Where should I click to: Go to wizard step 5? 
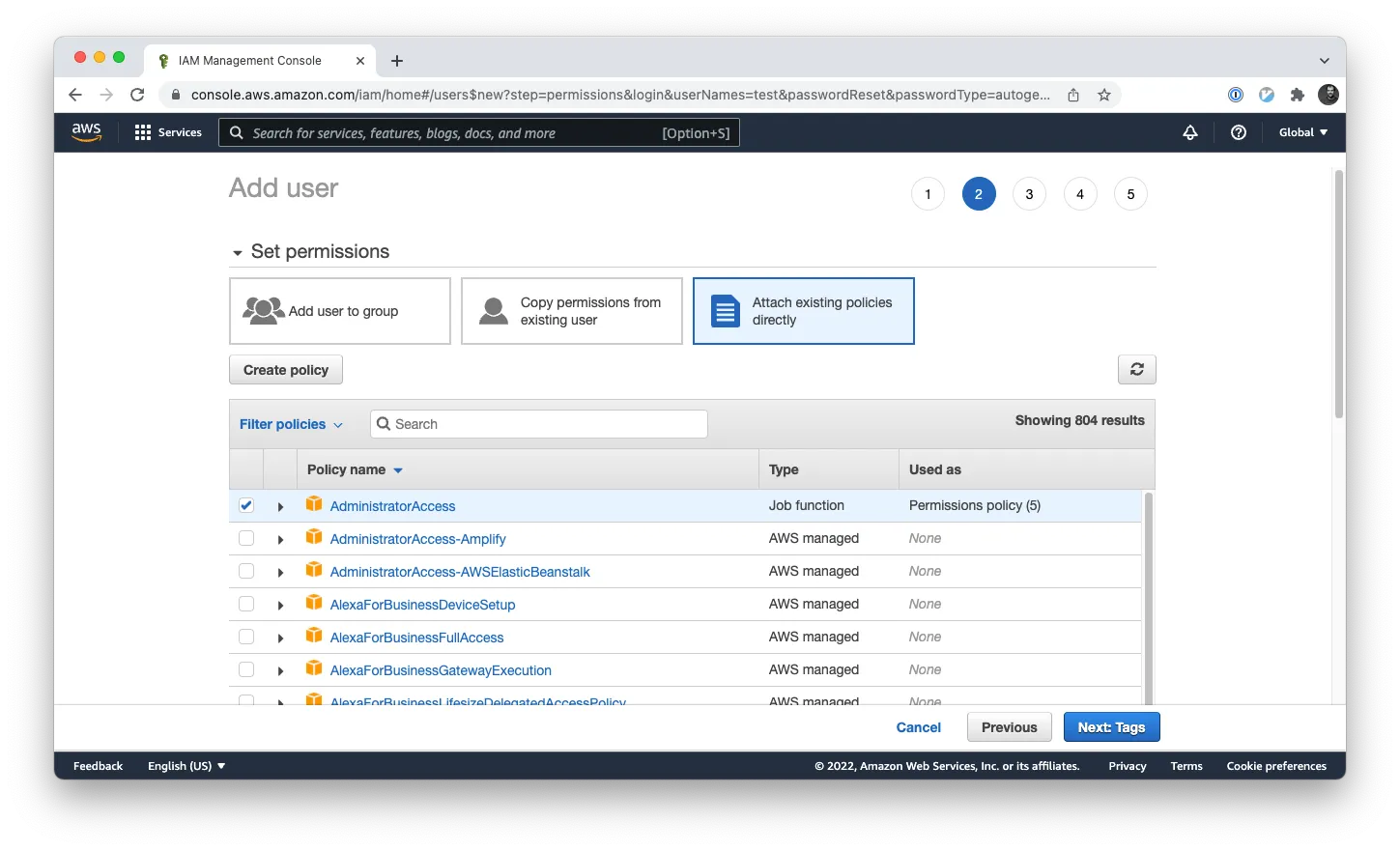point(1130,194)
